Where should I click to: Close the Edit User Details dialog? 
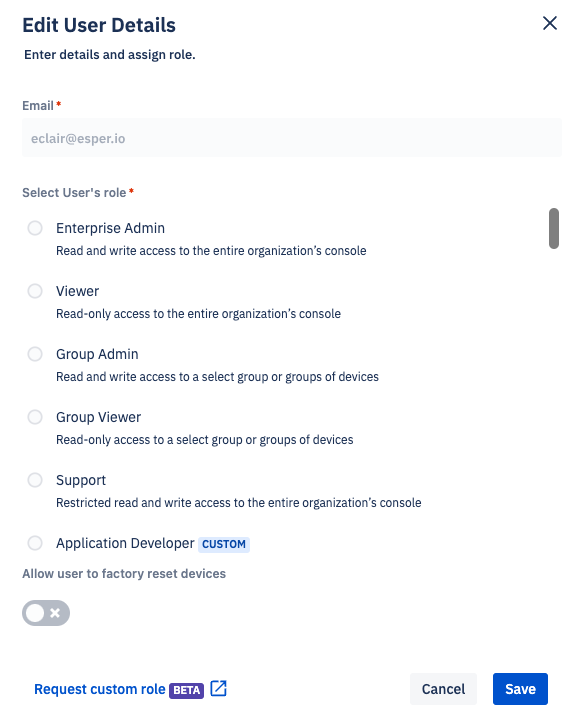[x=549, y=23]
